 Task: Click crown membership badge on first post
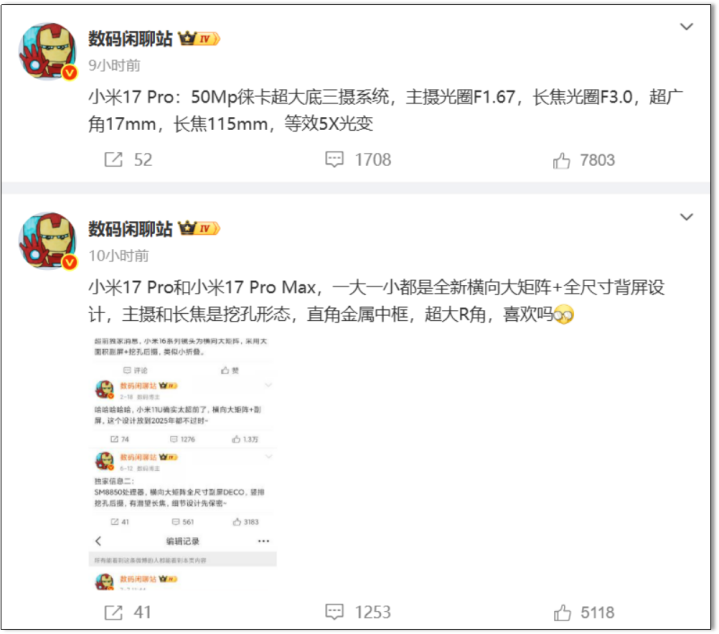[199, 39]
